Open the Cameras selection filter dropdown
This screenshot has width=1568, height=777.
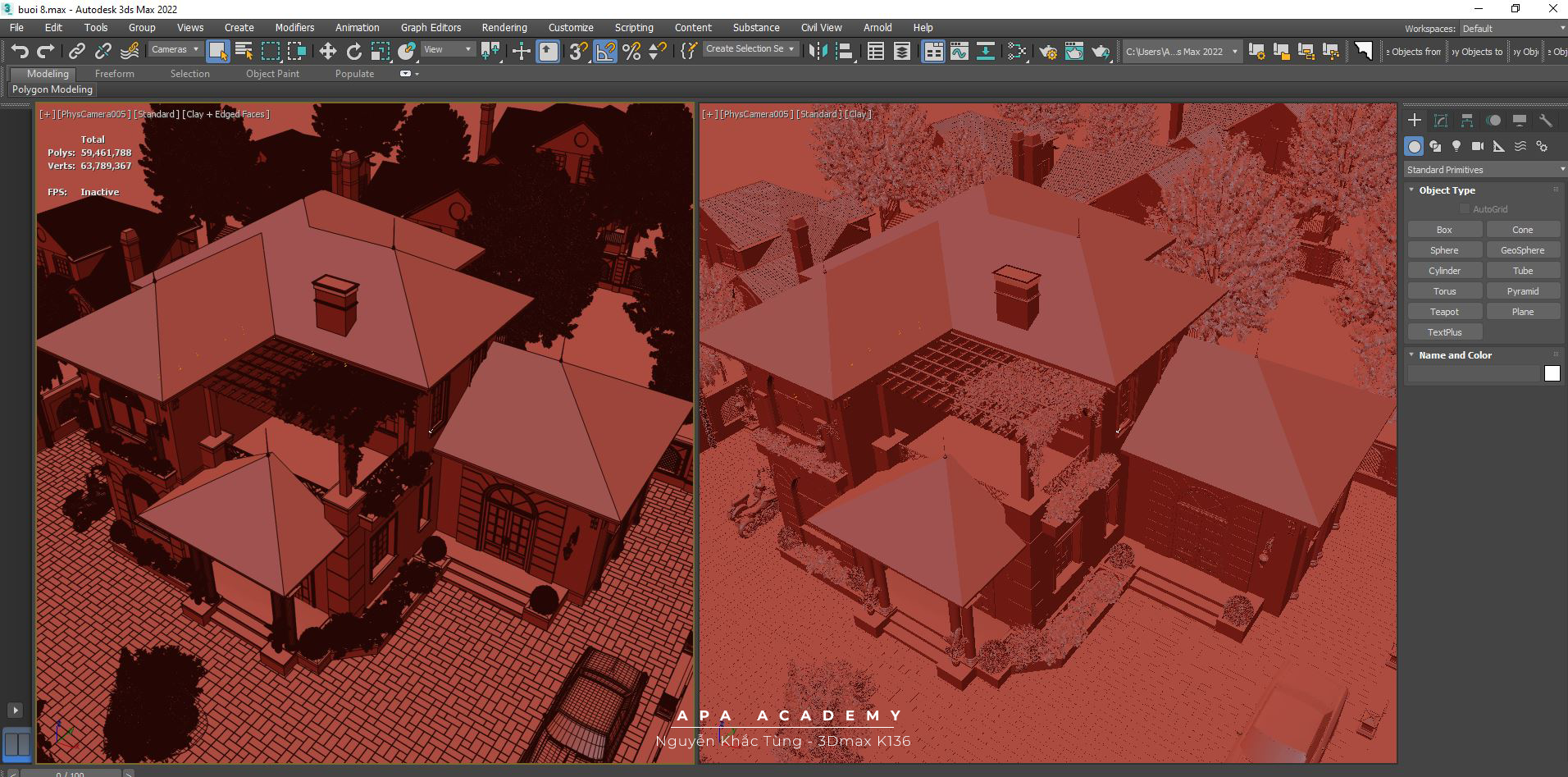(175, 50)
